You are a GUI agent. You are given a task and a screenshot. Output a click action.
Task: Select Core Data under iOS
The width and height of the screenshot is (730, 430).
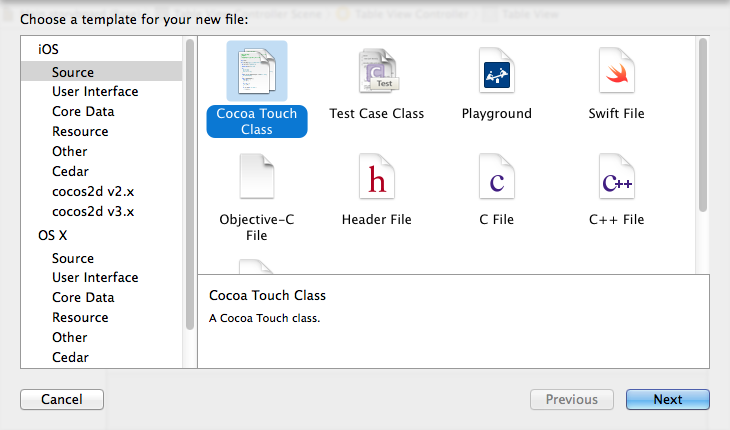pos(83,111)
